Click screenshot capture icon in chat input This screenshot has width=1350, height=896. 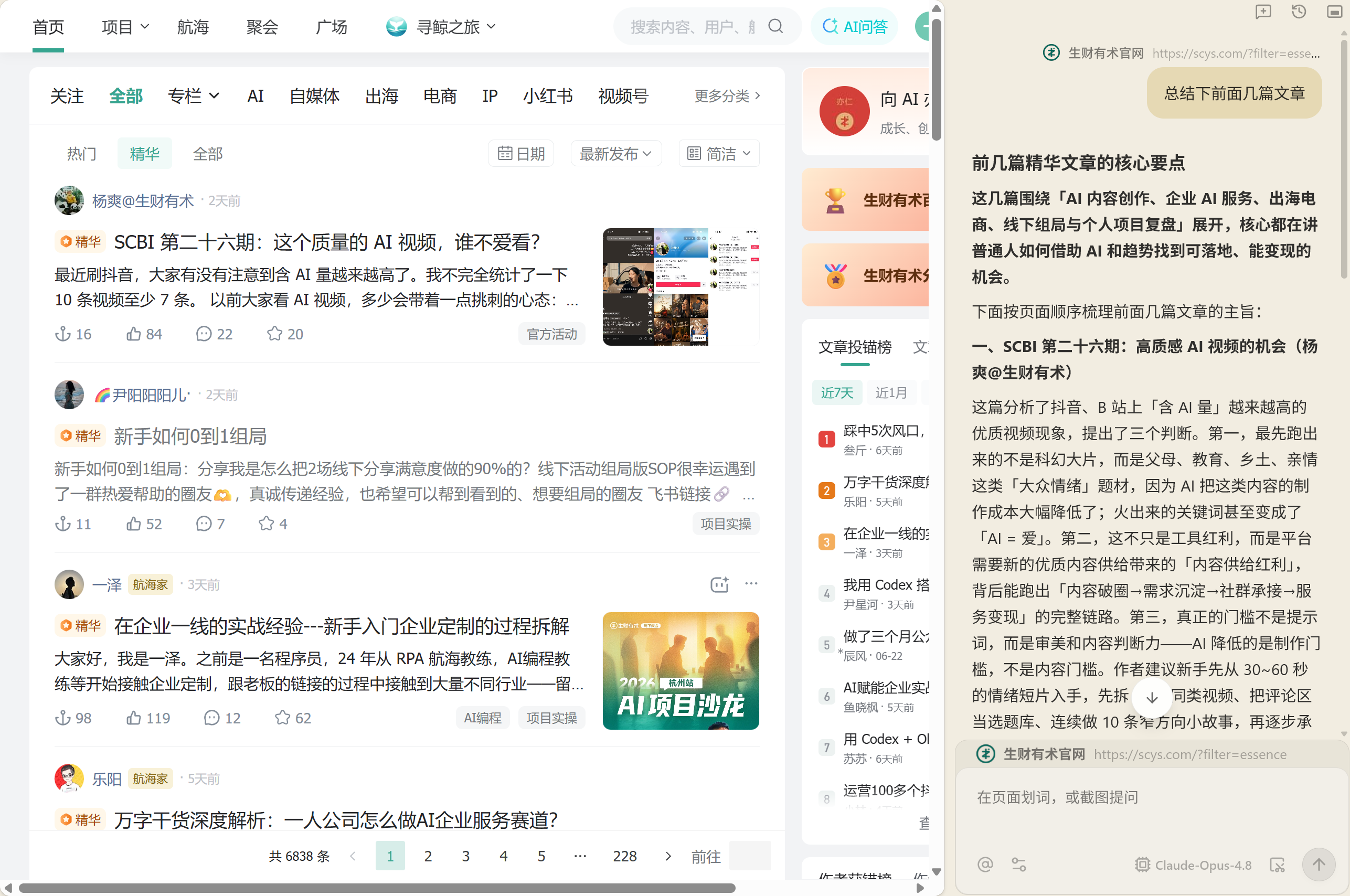point(1278,865)
